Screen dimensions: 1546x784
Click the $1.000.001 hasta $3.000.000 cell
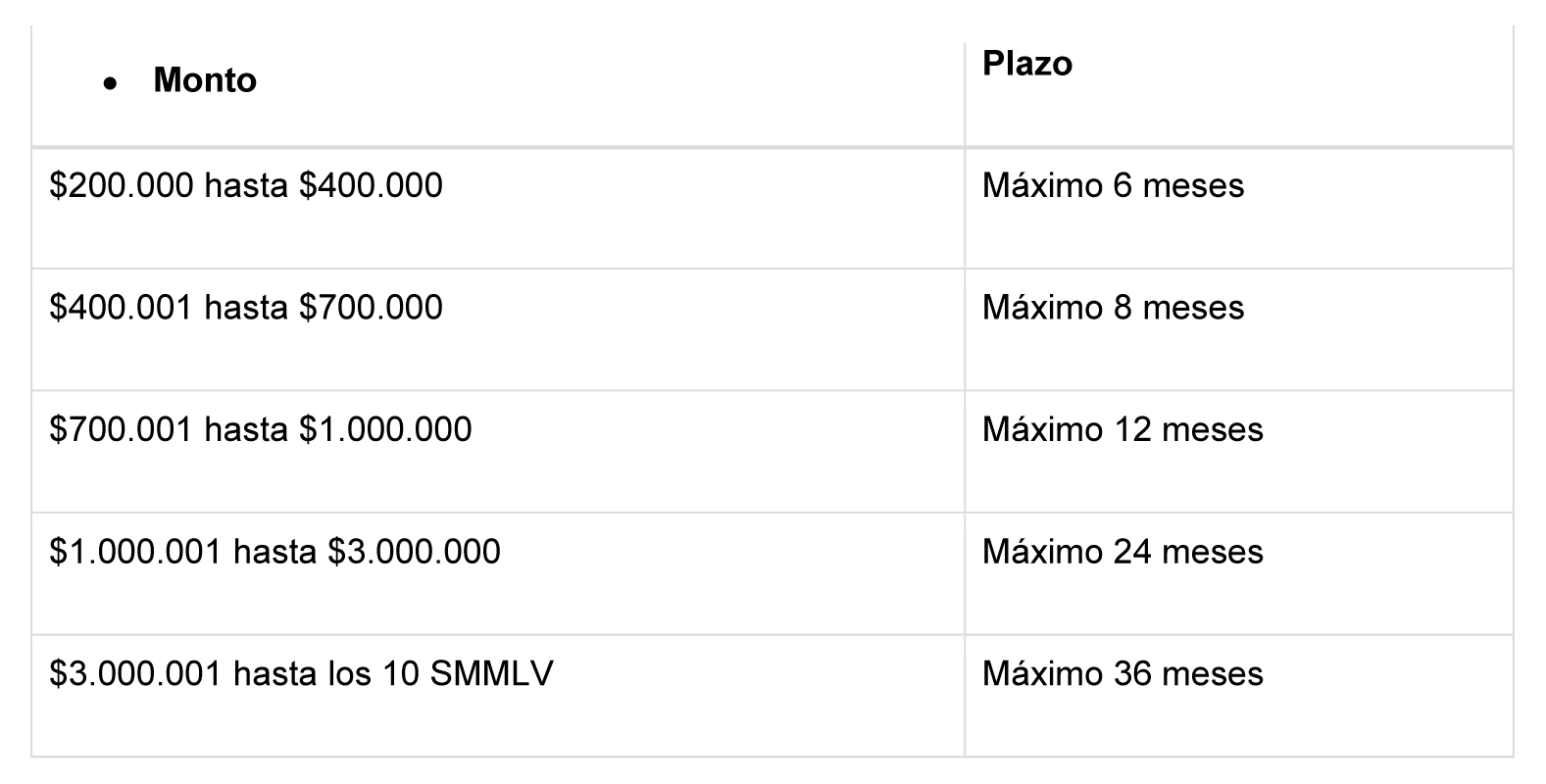click(x=498, y=573)
